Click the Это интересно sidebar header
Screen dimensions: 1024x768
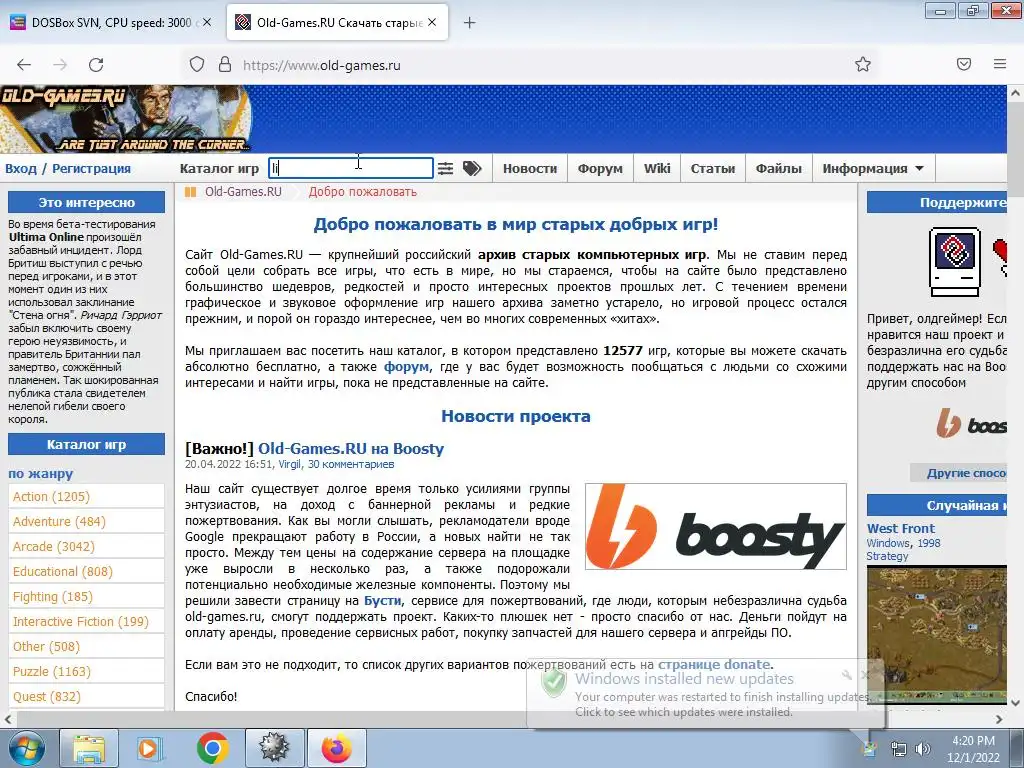pyautogui.click(x=86, y=202)
